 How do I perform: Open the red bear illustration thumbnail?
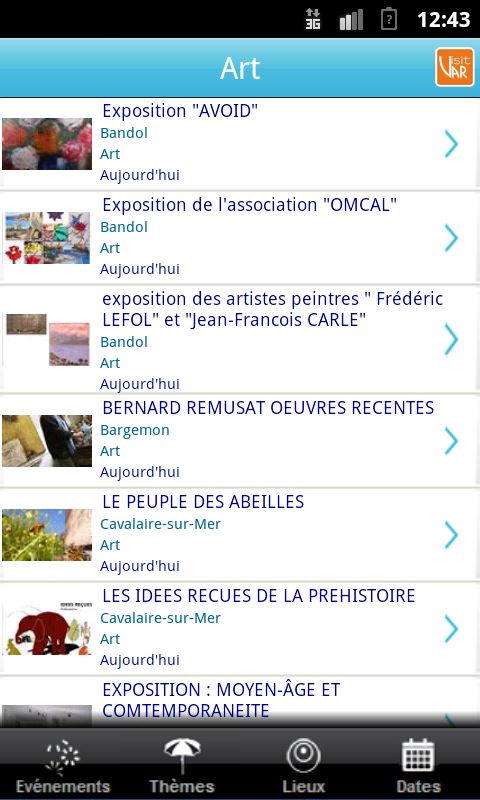(47, 629)
